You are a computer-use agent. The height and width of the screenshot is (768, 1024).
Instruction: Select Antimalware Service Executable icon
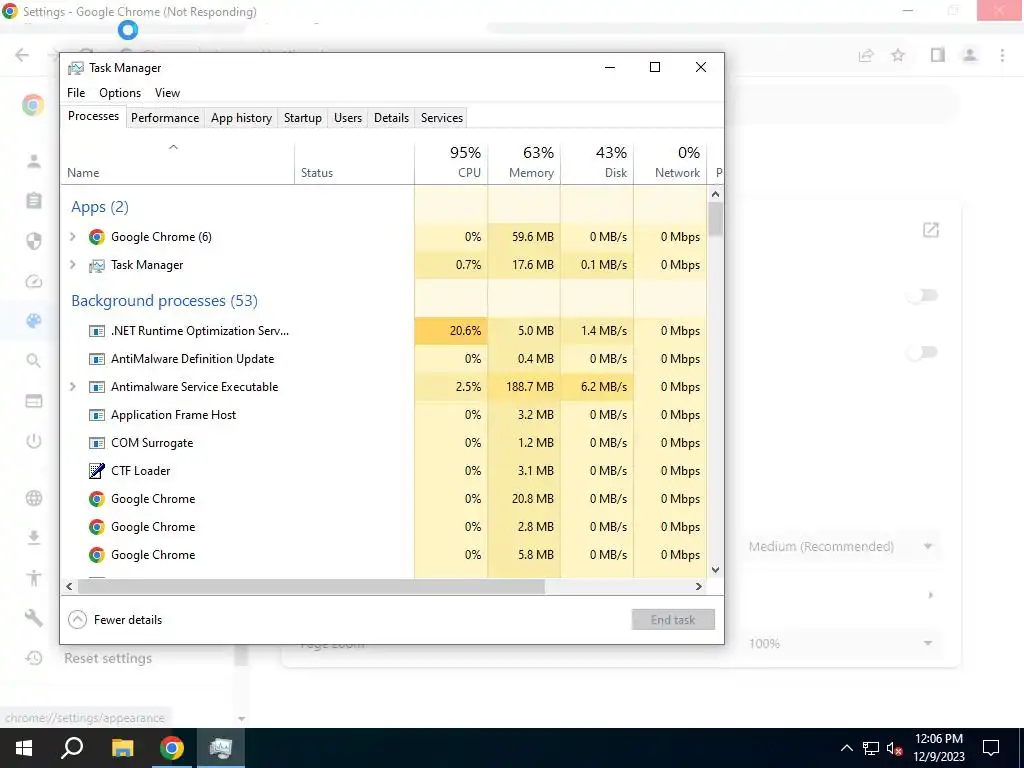tap(97, 387)
